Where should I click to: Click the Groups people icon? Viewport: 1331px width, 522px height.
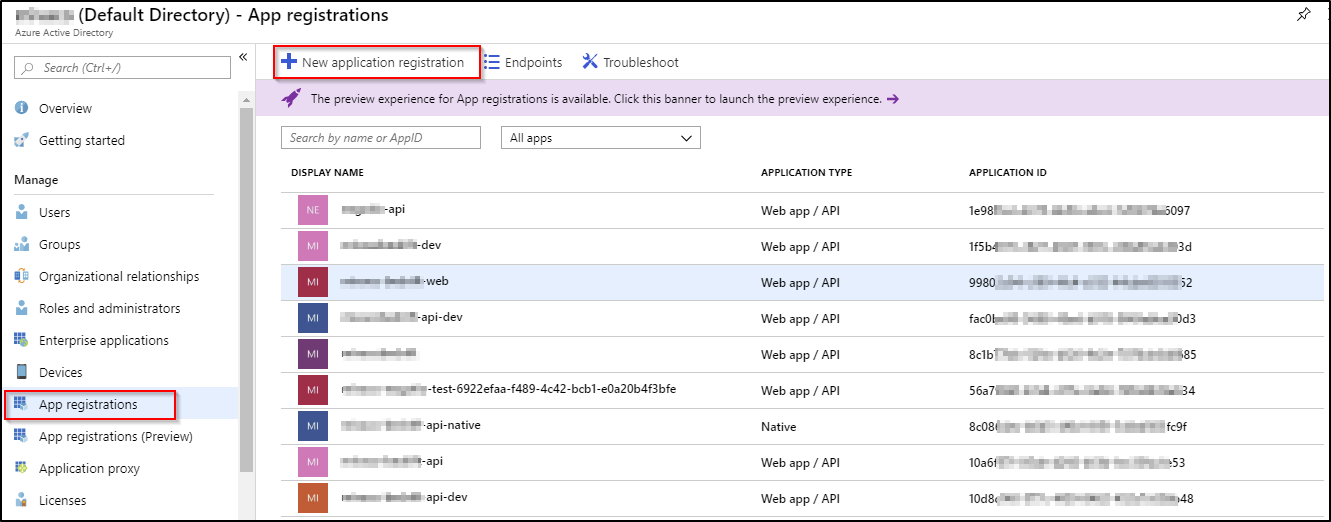tap(21, 244)
